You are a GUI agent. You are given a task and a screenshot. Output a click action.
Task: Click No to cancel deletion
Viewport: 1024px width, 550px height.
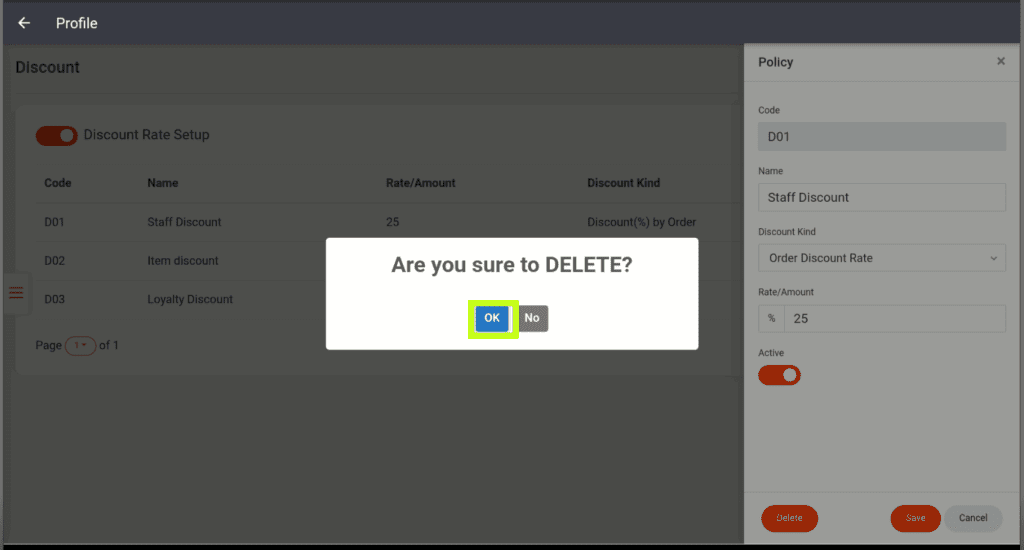(532, 318)
